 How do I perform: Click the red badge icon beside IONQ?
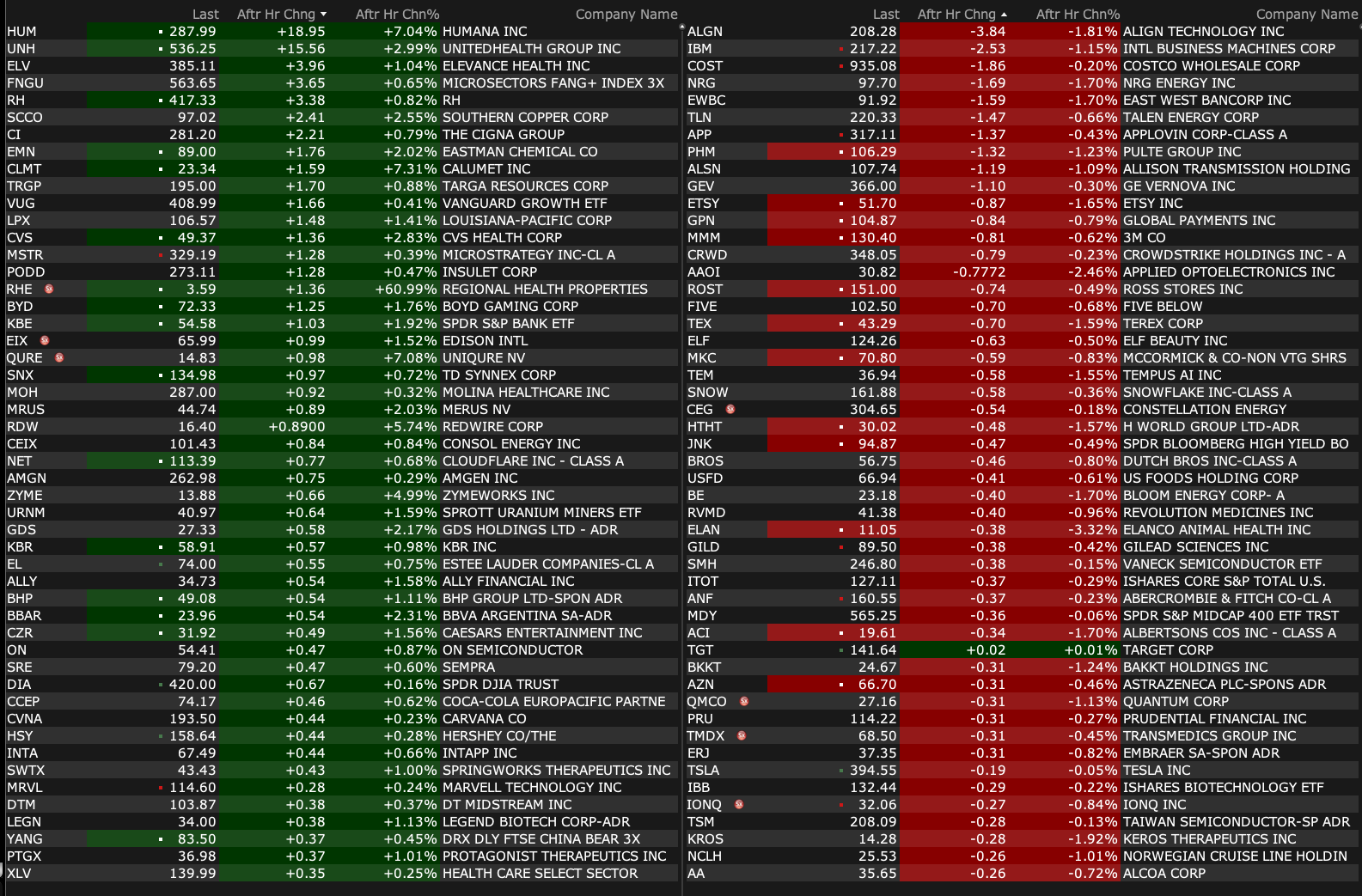point(739,804)
